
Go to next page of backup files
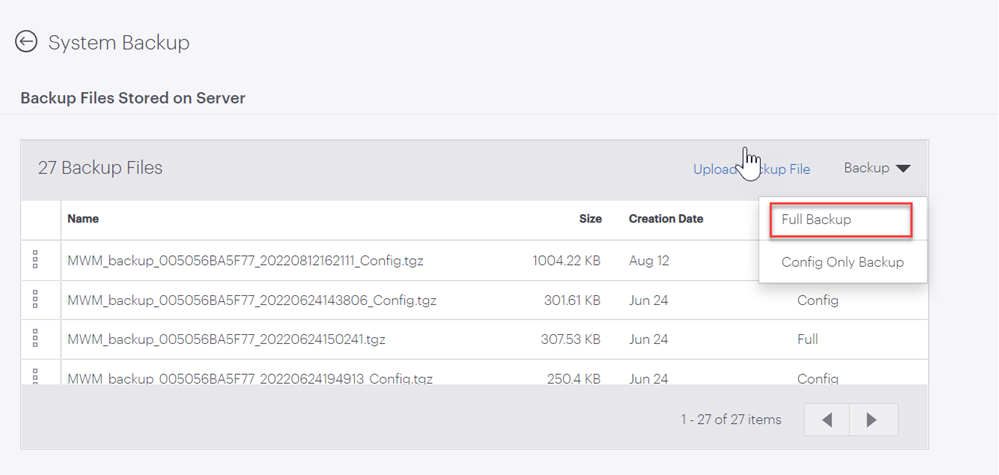pos(873,420)
